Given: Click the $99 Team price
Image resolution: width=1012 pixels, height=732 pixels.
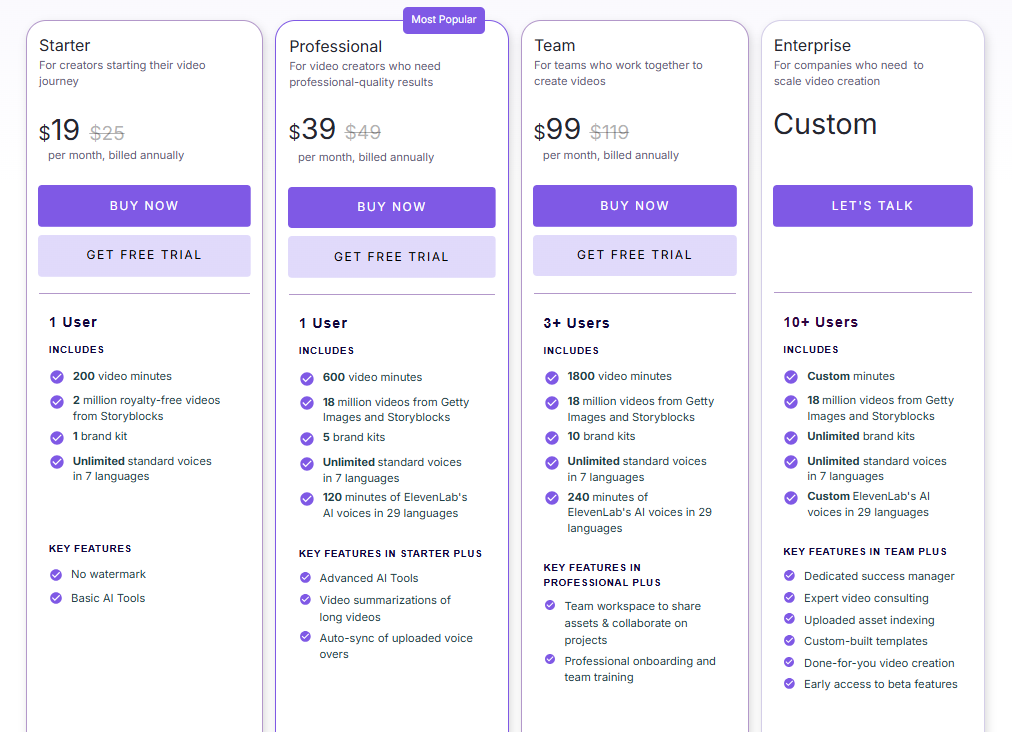Looking at the screenshot, I should (x=557, y=130).
